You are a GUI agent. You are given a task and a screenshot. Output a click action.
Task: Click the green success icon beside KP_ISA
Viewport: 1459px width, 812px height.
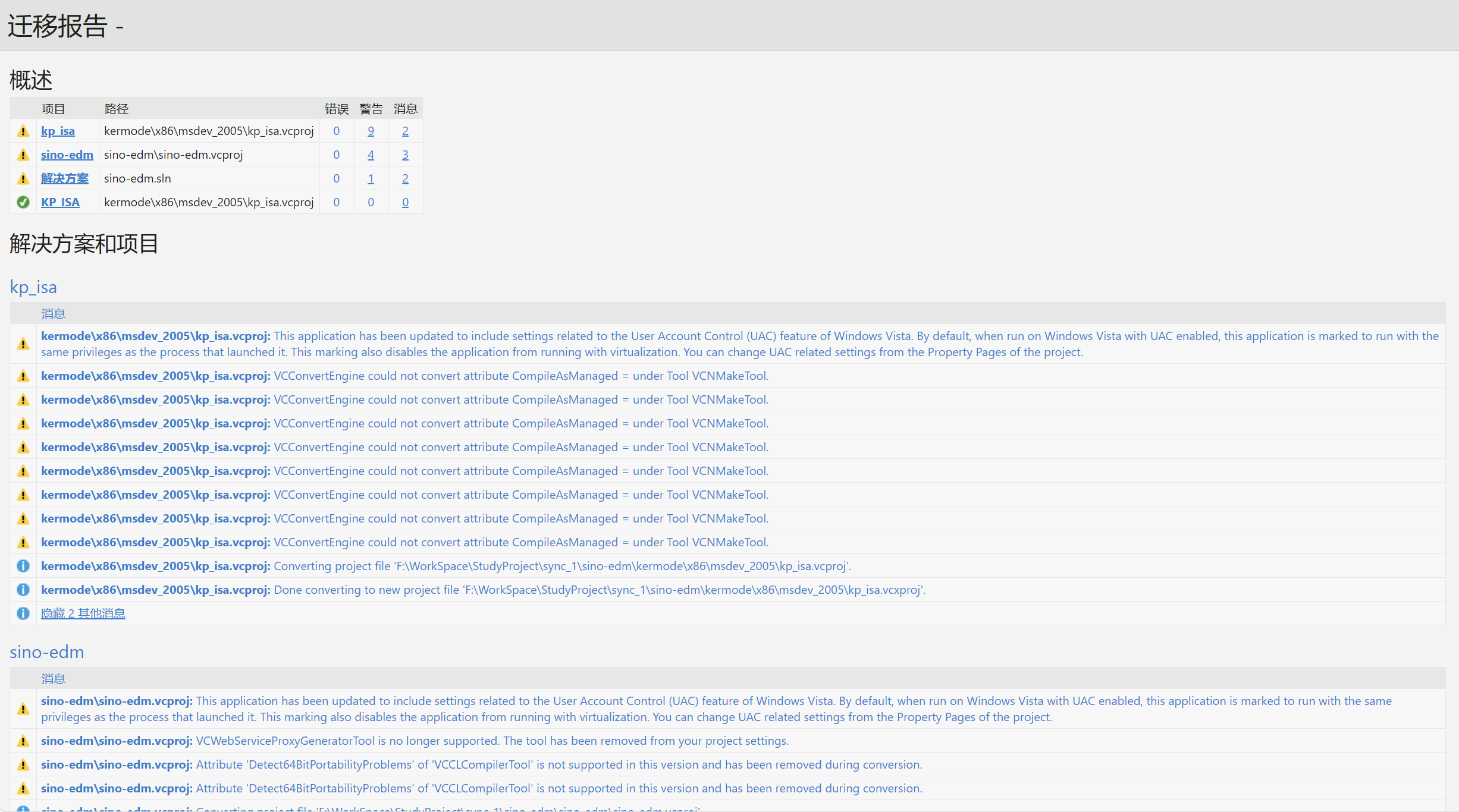click(23, 202)
